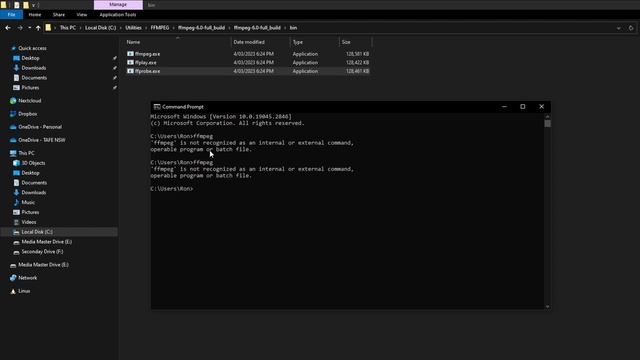Click Utilities breadcrumb in address bar
Image resolution: width=640 pixels, height=360 pixels.
click(x=133, y=28)
